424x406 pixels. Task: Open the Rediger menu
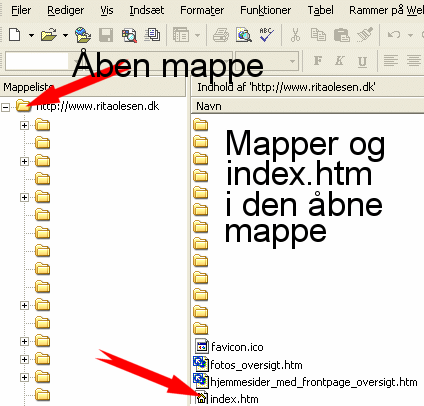click(x=65, y=10)
